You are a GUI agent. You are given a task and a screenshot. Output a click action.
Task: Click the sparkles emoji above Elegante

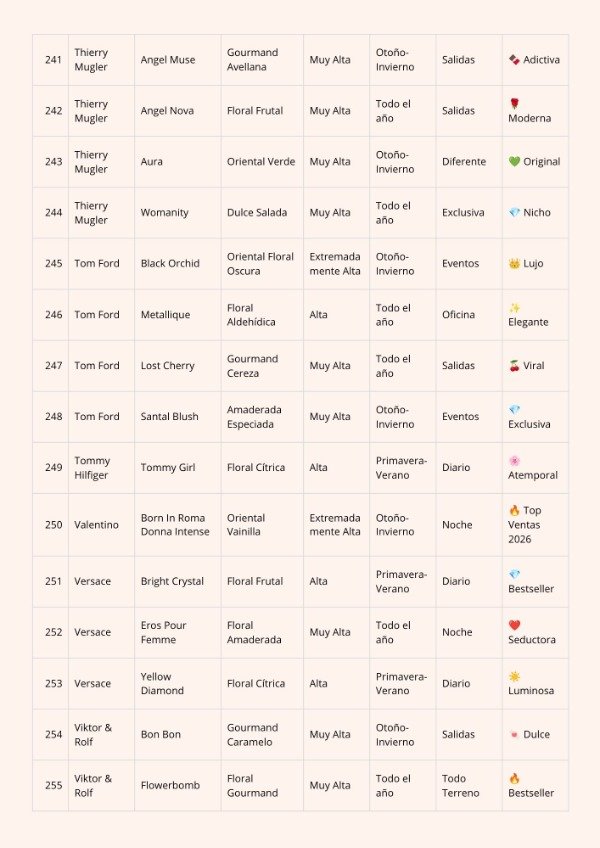(x=514, y=308)
